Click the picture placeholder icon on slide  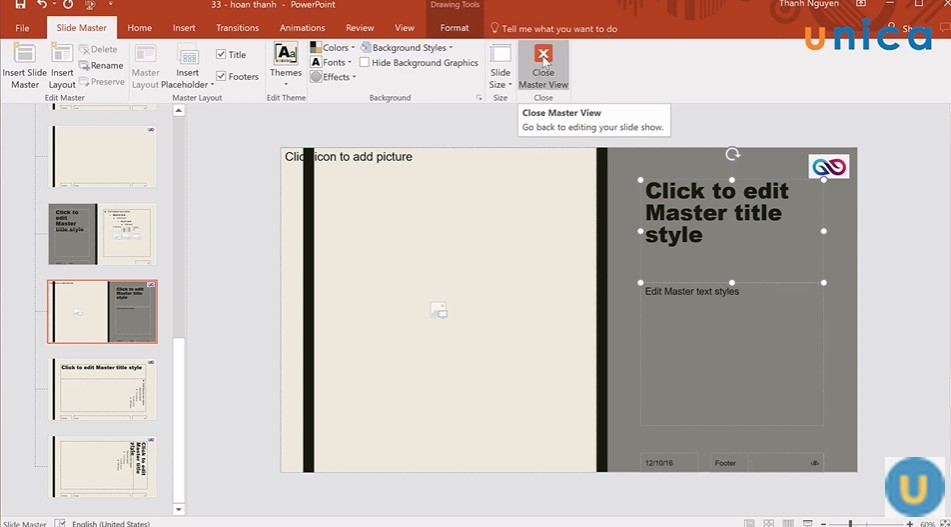click(x=438, y=311)
